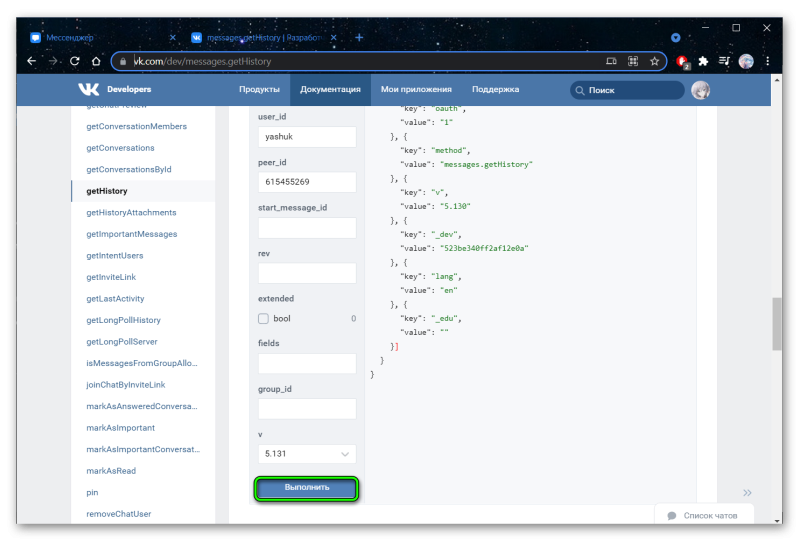Image resolution: width=800 pixels, height=541 pixels.
Task: Click the fields input box
Action: click(307, 363)
